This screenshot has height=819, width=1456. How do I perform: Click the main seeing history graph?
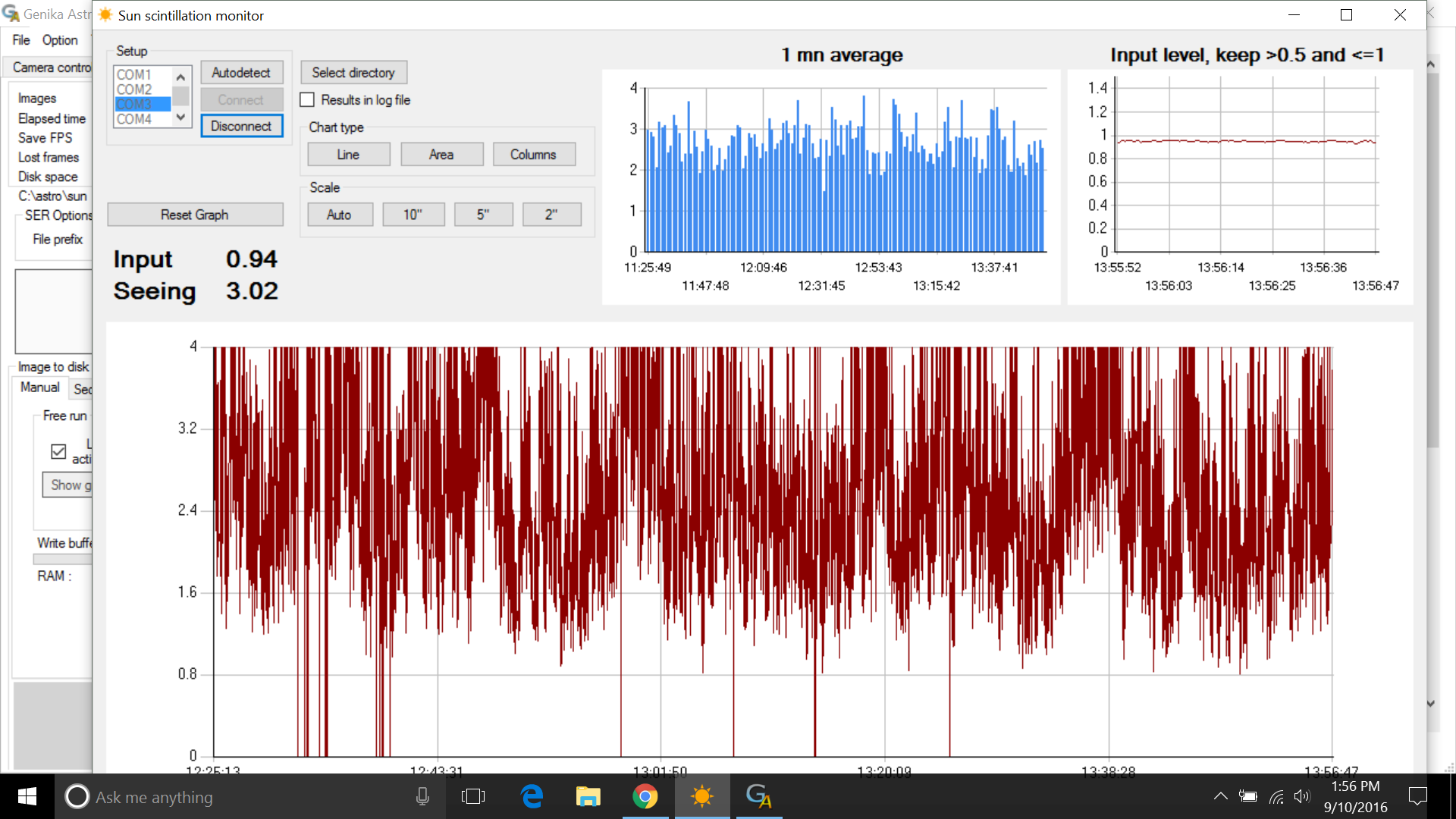pyautogui.click(x=759, y=548)
